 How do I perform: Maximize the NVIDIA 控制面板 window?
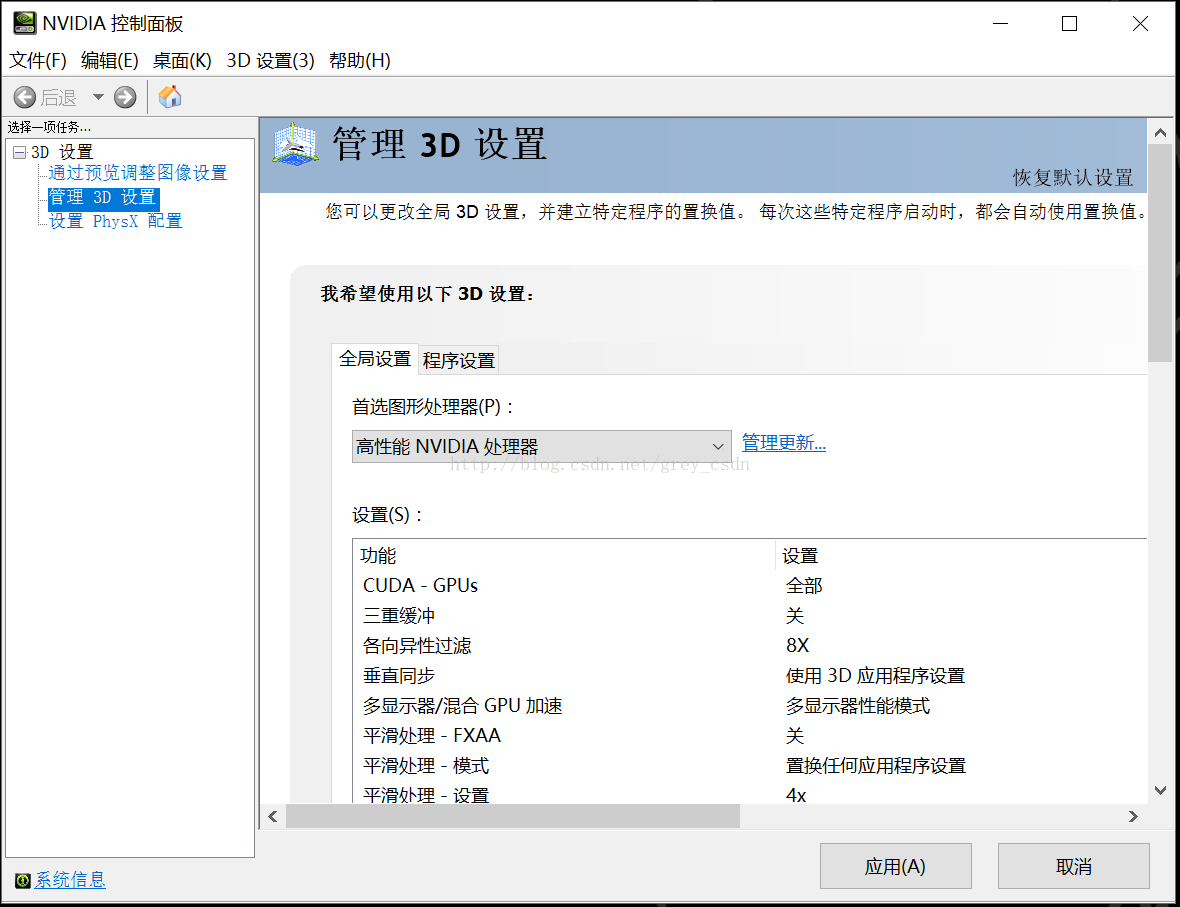(x=1069, y=23)
